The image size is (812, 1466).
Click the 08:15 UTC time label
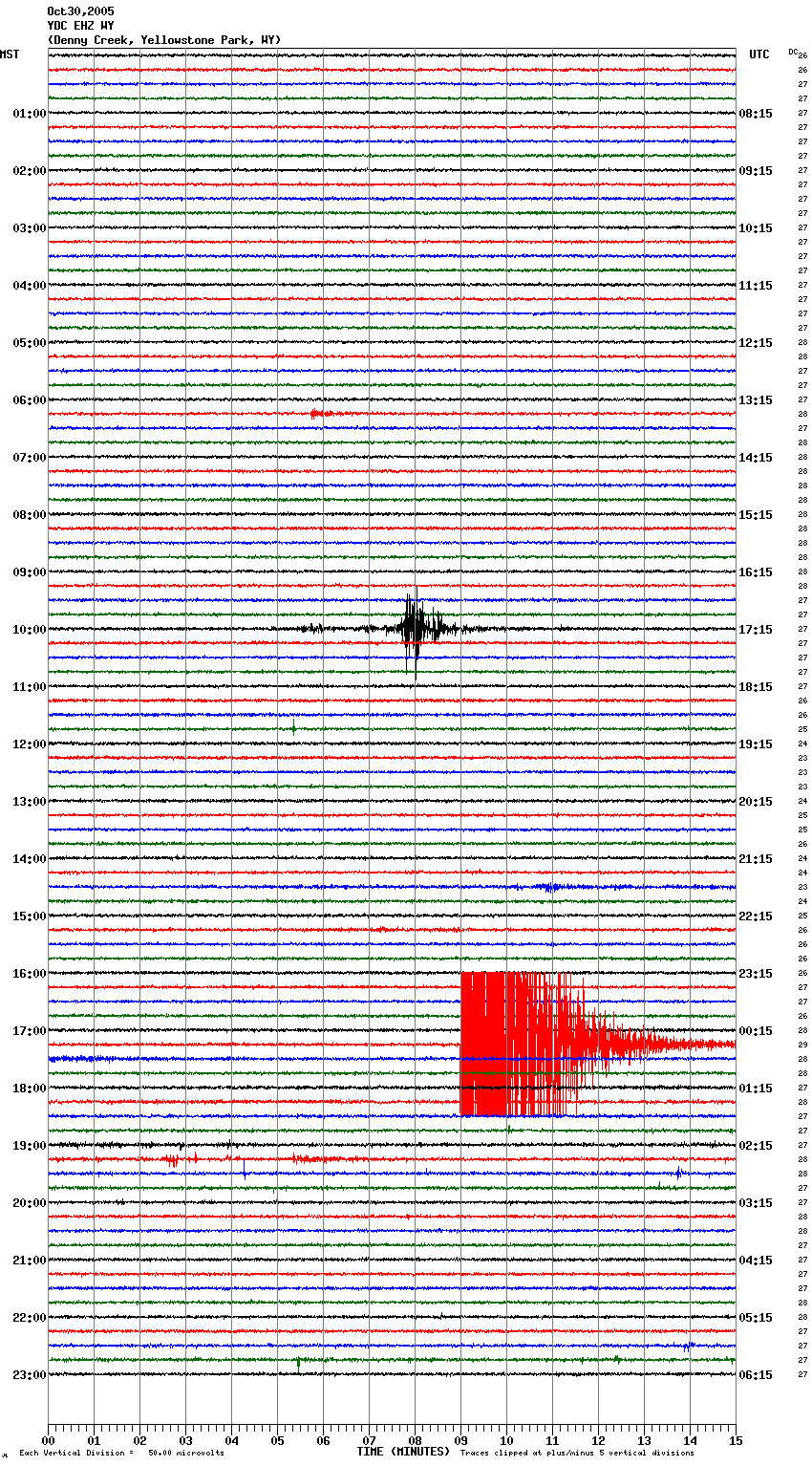tap(756, 114)
